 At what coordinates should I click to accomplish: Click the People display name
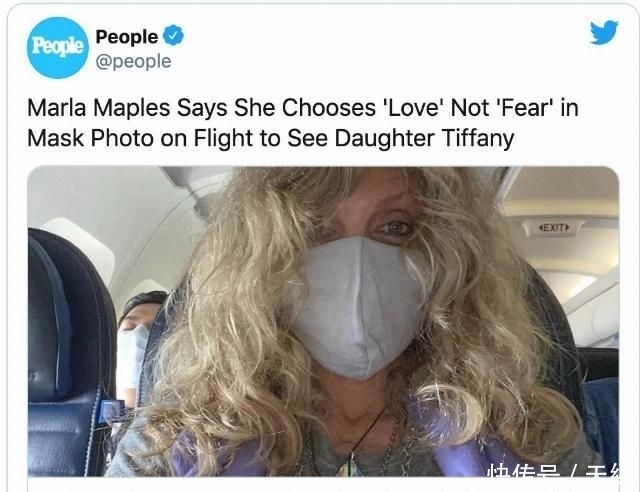click(x=127, y=37)
